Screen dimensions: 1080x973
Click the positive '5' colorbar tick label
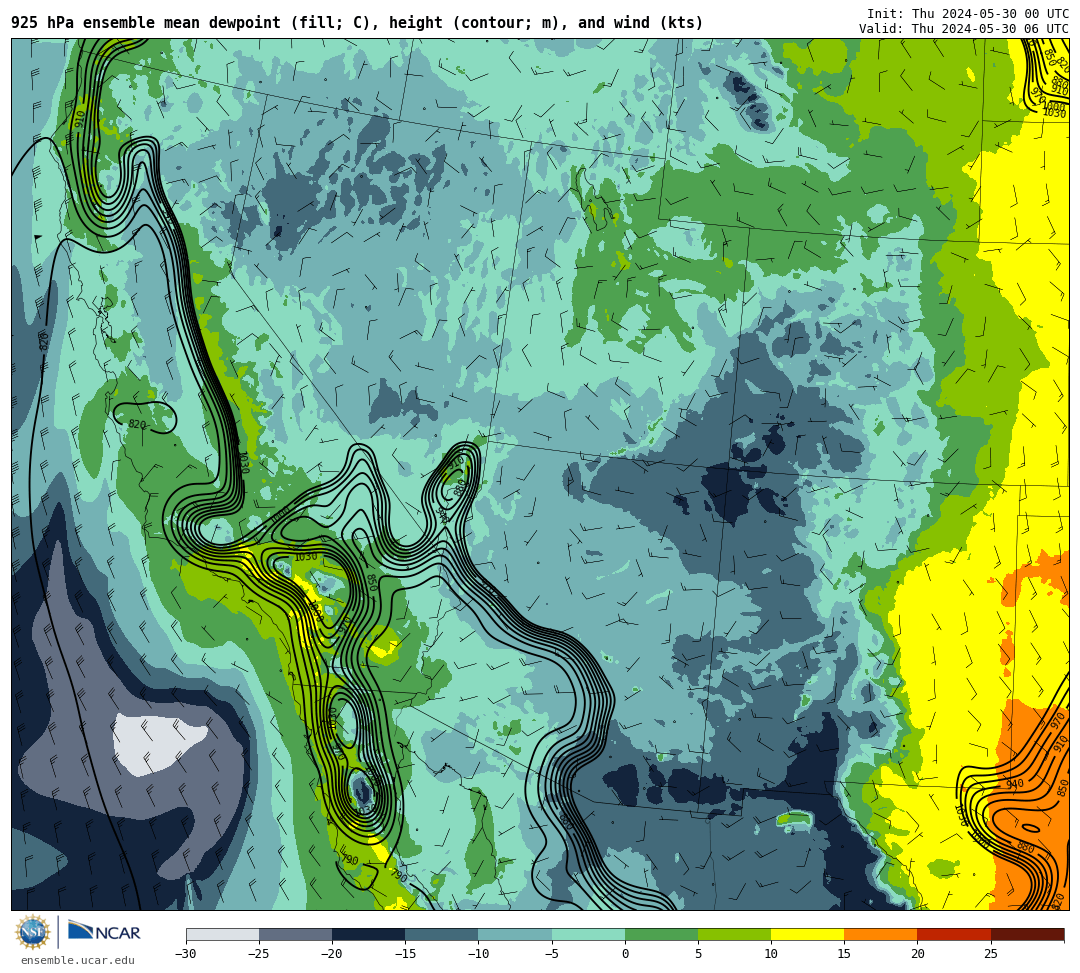698,954
